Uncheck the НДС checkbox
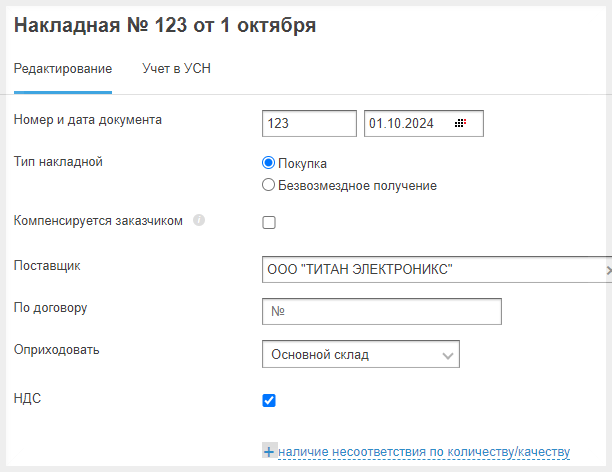The image size is (612, 472). coord(269,401)
